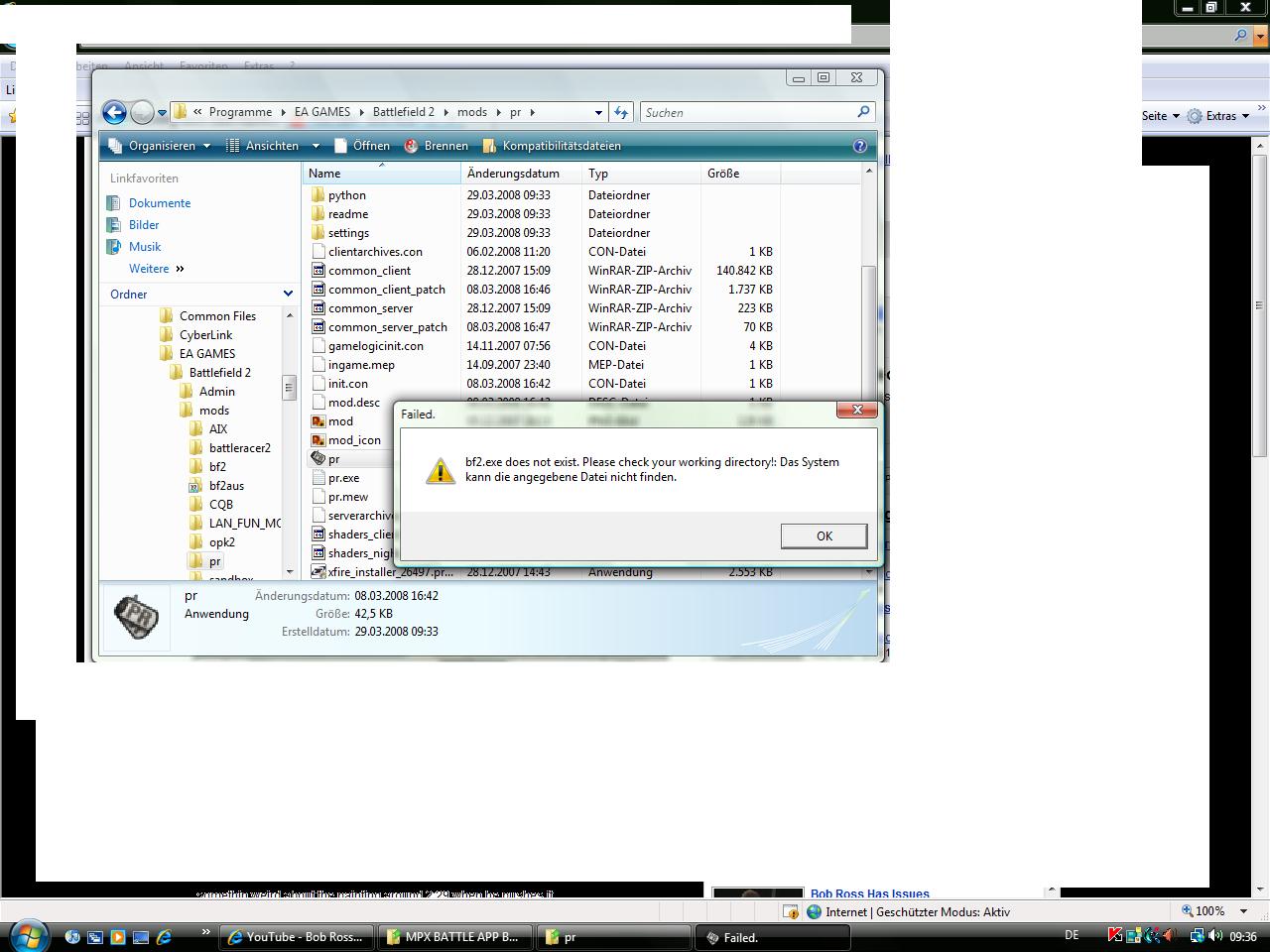1270x952 pixels.
Task: Click Kompatibilitätsdateien in the toolbar
Action: [552, 146]
